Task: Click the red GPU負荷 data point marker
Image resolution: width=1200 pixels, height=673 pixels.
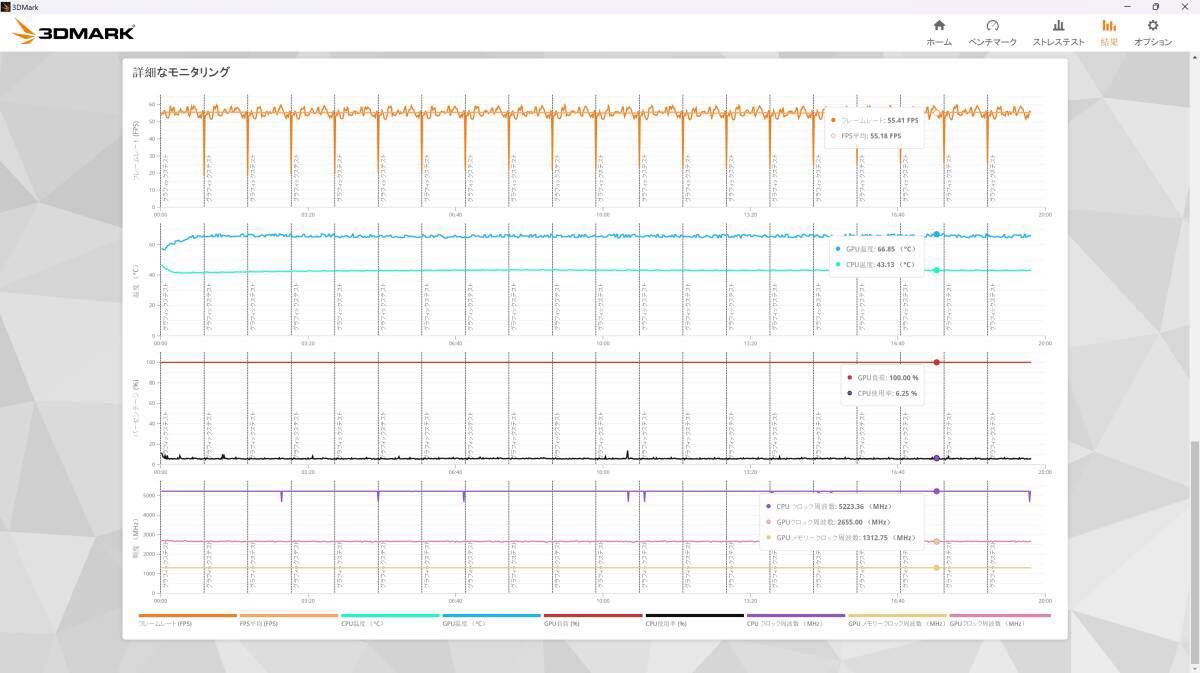Action: point(936,362)
